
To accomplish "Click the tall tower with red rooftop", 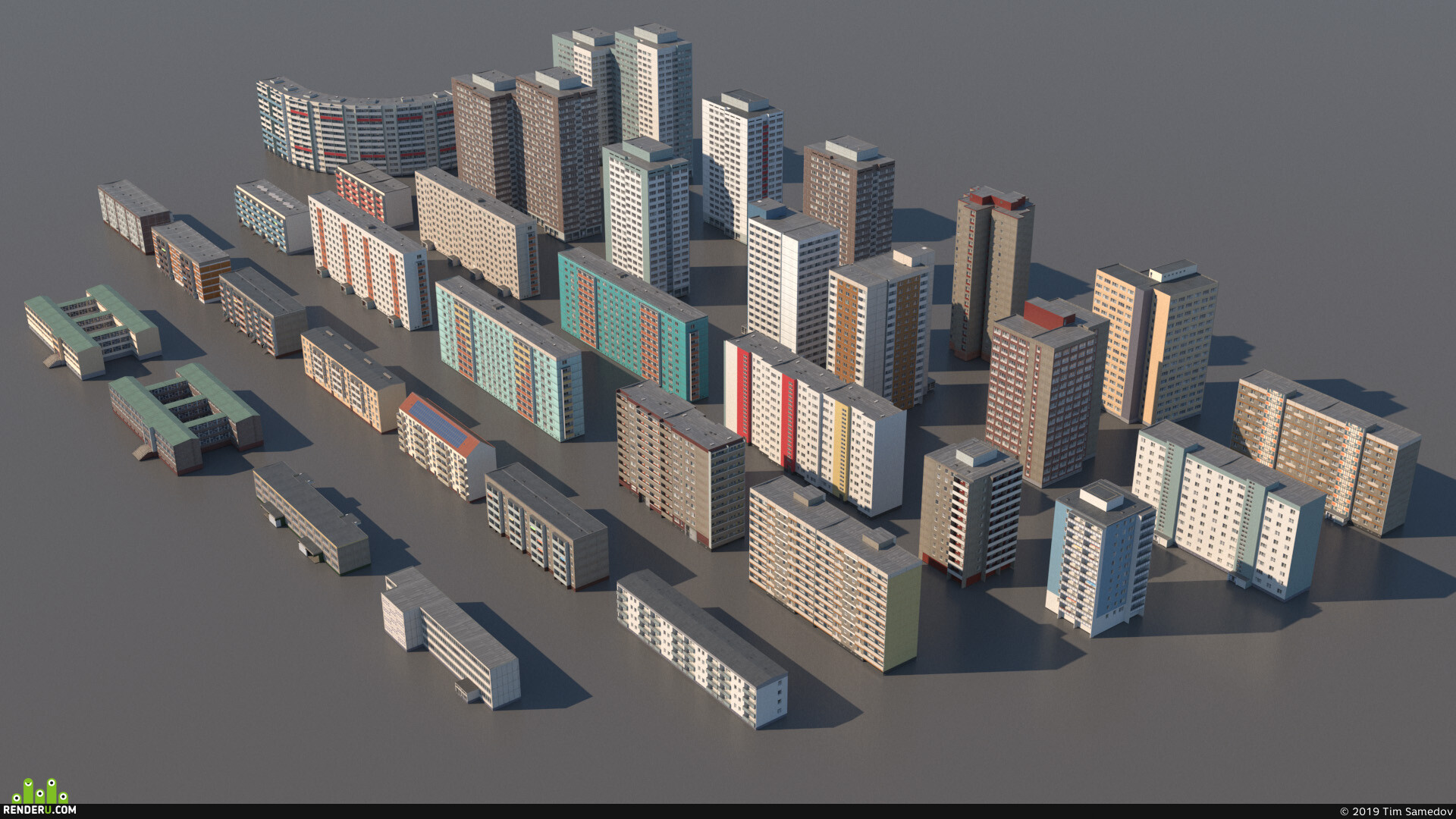I will tap(991, 273).
